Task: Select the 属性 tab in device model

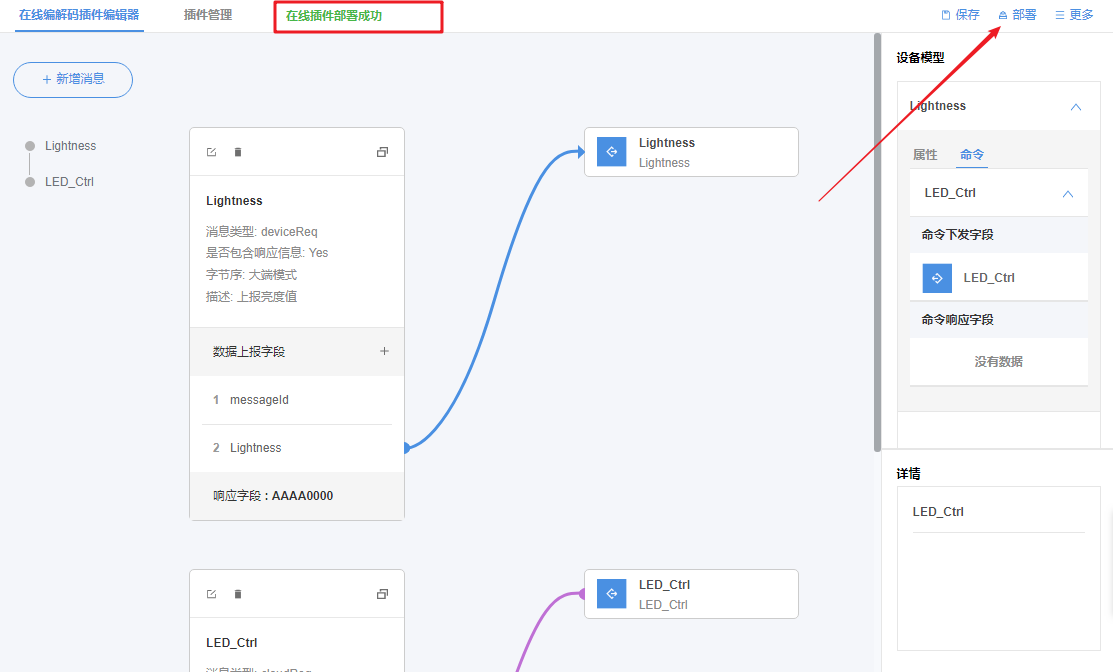Action: pos(925,155)
